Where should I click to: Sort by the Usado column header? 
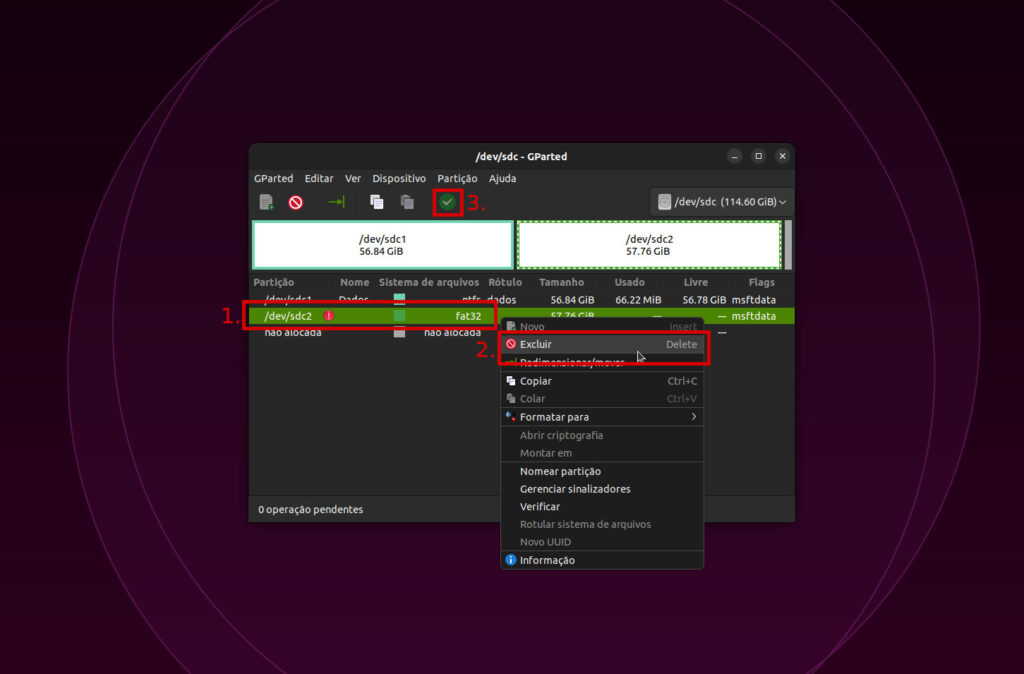[x=630, y=282]
